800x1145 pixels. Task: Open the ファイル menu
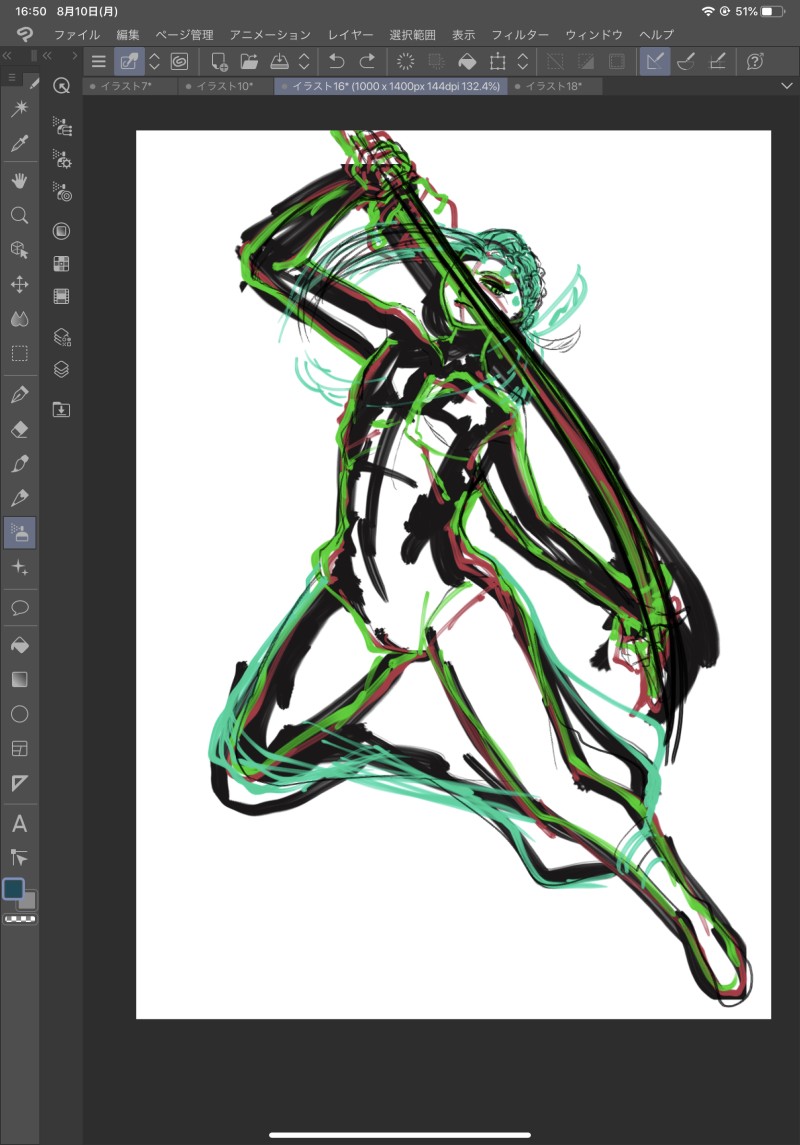77,34
